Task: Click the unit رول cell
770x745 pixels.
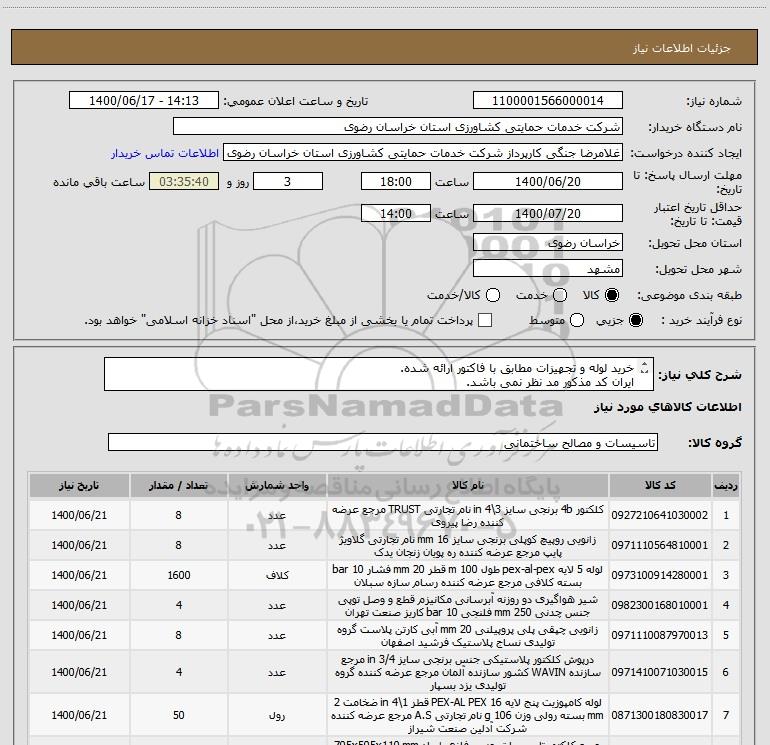Action: click(277, 715)
